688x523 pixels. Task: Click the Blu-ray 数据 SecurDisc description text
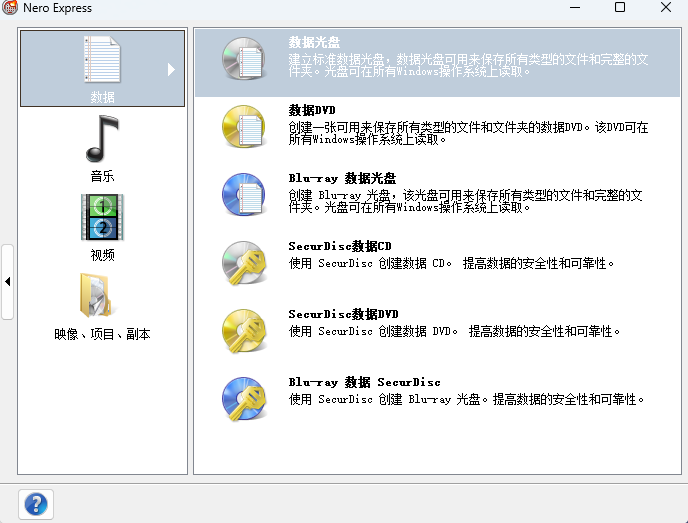pyautogui.click(x=467, y=399)
